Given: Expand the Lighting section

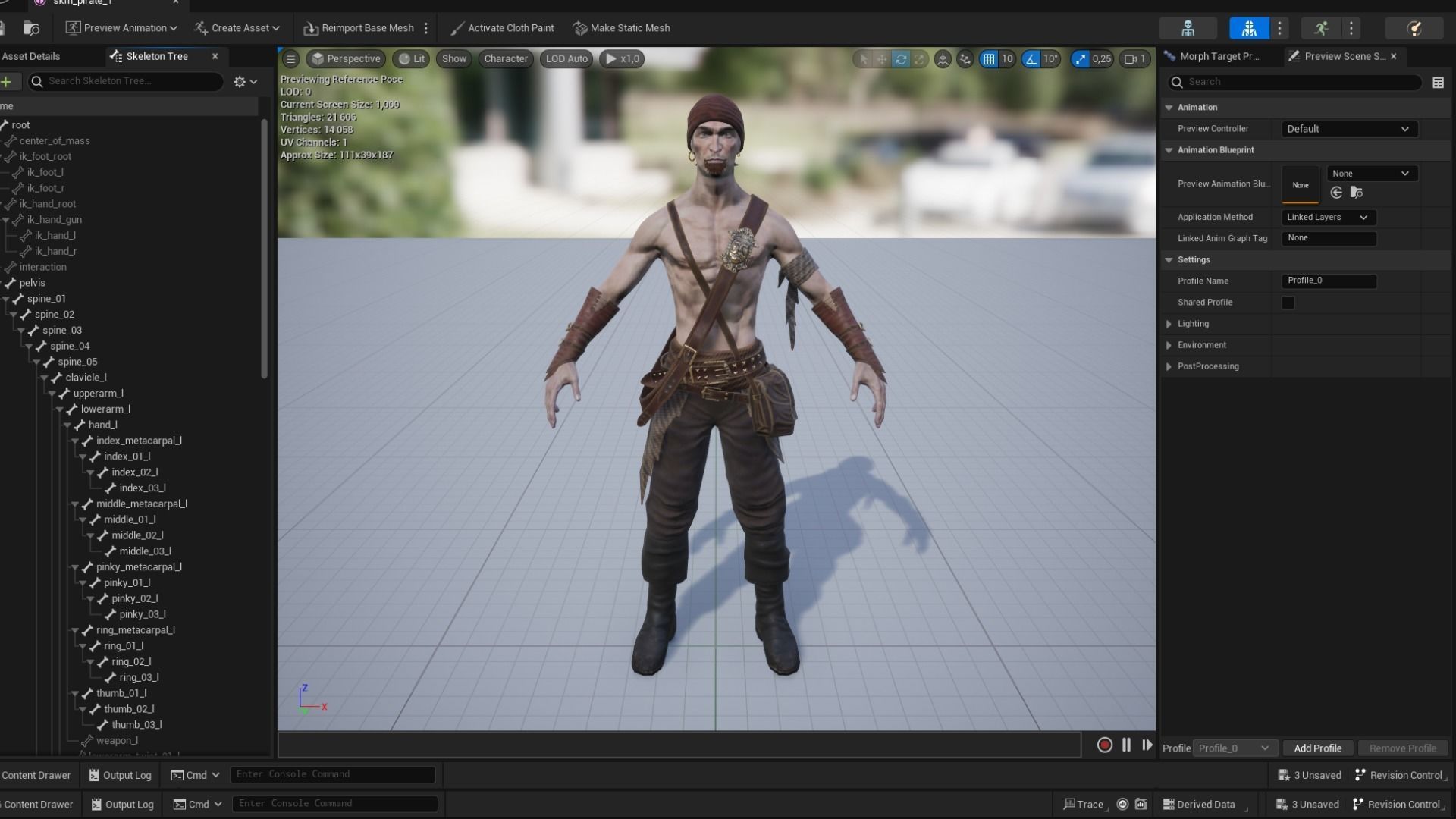Looking at the screenshot, I should click(1169, 324).
